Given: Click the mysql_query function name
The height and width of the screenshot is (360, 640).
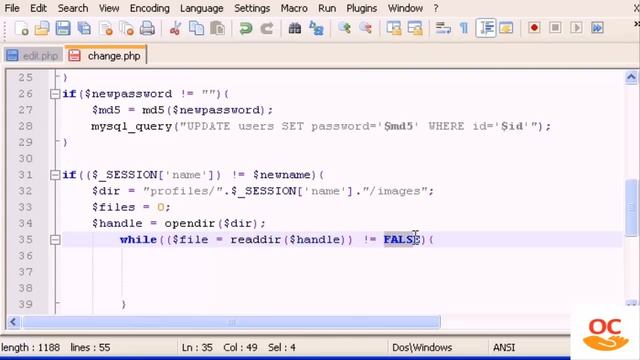Looking at the screenshot, I should click(x=131, y=127).
